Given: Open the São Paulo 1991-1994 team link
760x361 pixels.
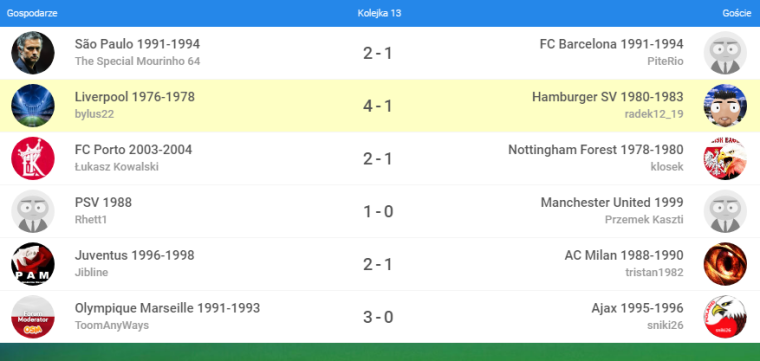Looking at the screenshot, I should (137, 44).
